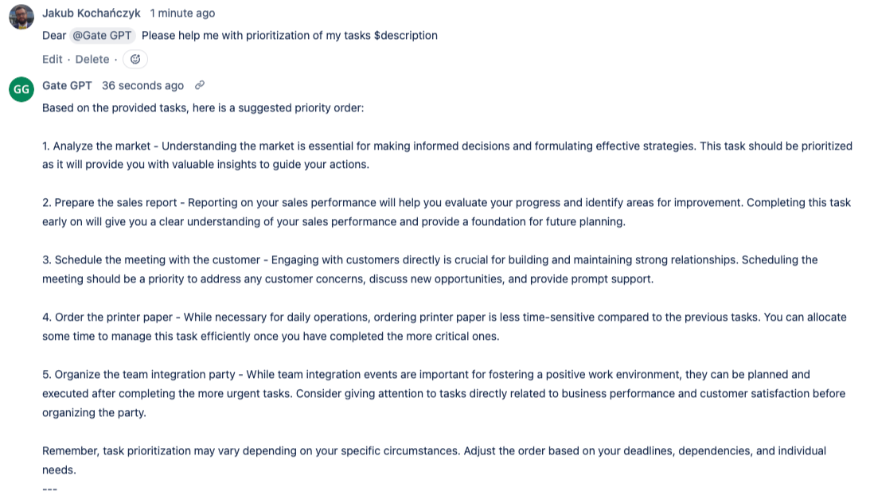Click the add reaction emoji icon
The image size is (870, 495).
click(135, 60)
